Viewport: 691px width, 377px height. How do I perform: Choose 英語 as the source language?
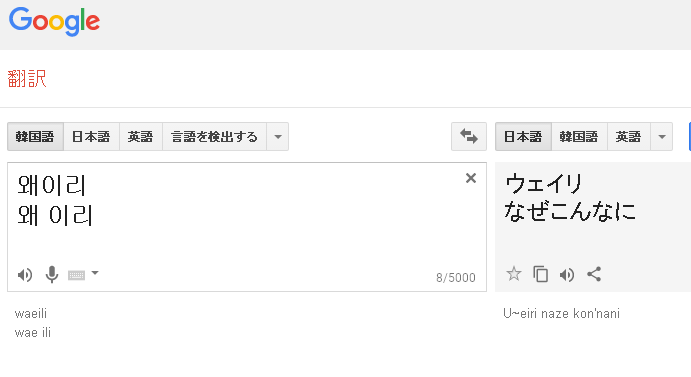[x=141, y=137]
